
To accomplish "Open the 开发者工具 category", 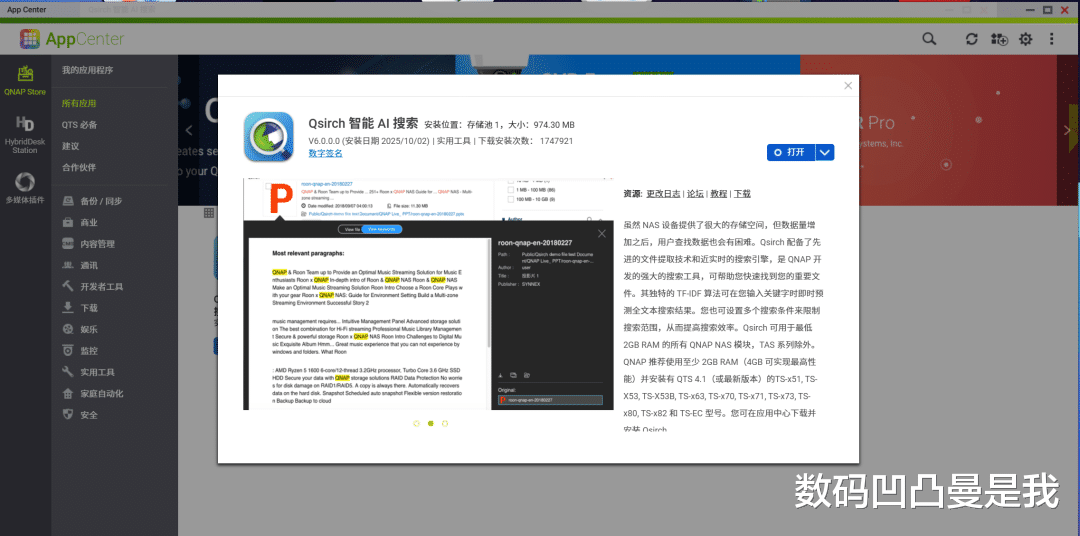I will click(x=92, y=287).
